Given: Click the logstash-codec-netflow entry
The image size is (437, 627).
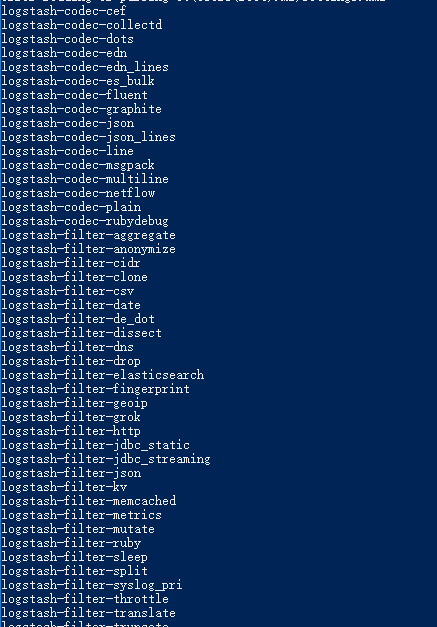Looking at the screenshot, I should point(78,193).
